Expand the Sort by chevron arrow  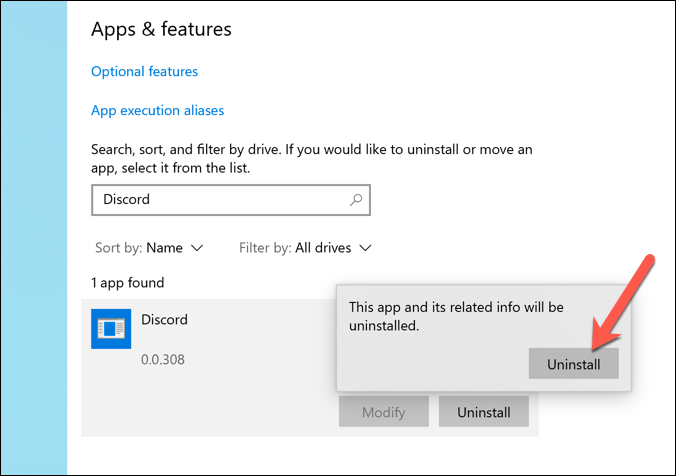(197, 247)
